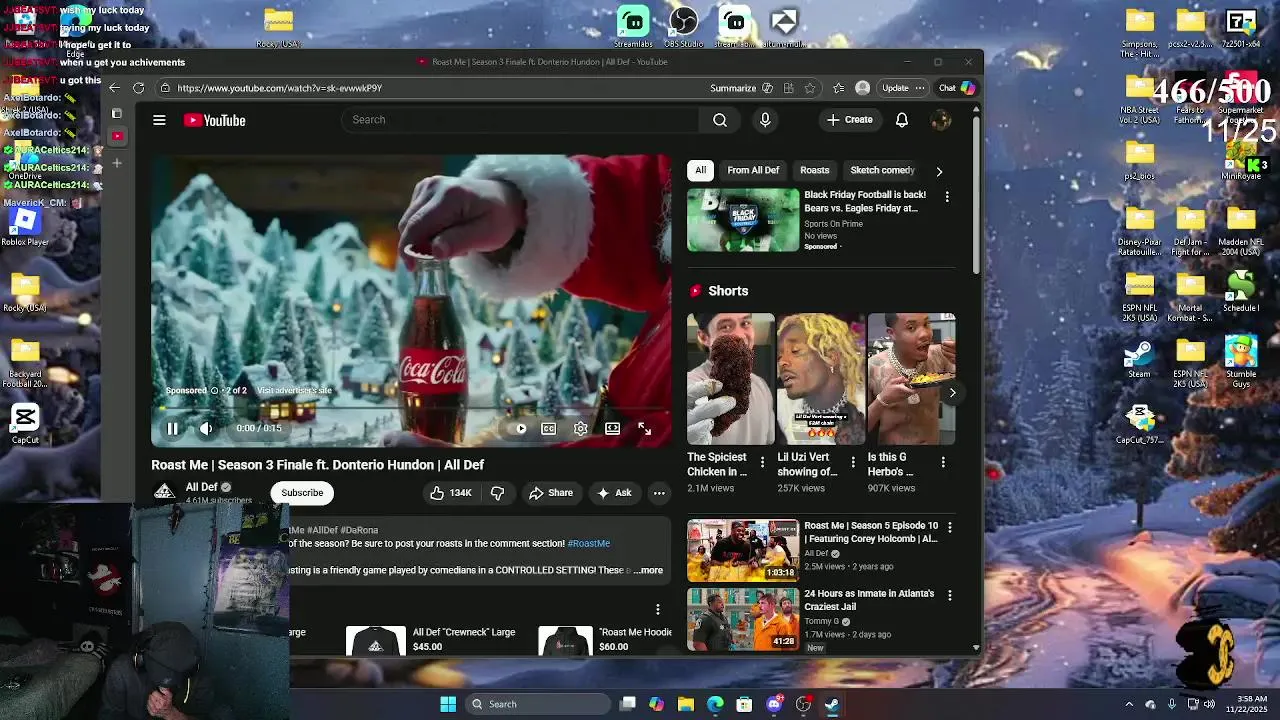1280x720 pixels.
Task: Pause the video playback
Action: [172, 428]
